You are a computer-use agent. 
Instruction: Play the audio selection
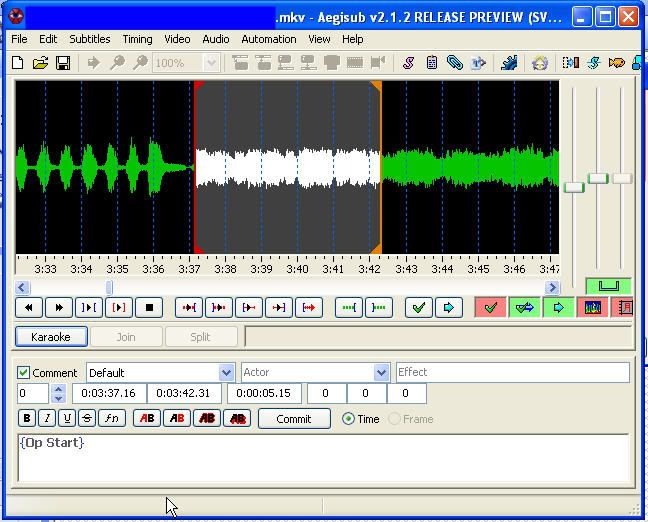[89, 307]
